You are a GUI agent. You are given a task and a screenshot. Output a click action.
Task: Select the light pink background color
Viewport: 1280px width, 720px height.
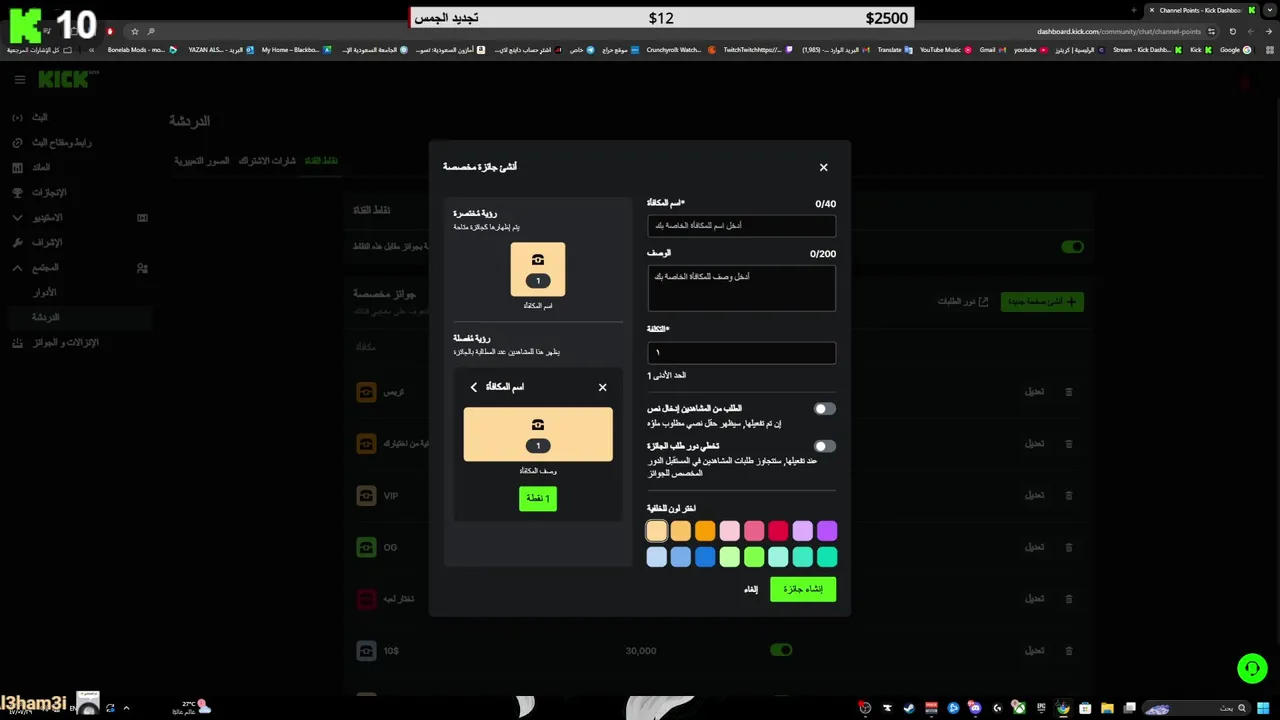click(x=730, y=531)
